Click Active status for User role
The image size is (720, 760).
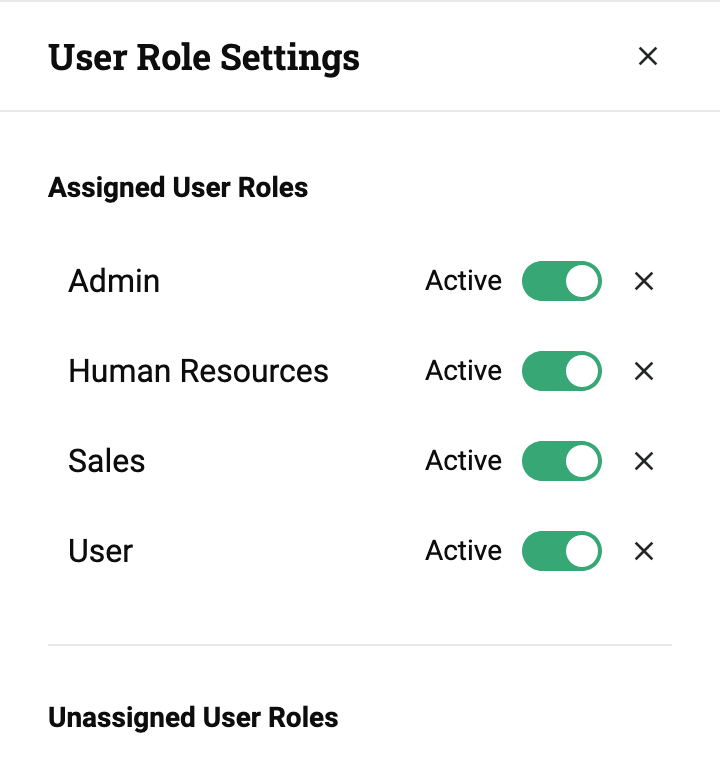pos(463,551)
